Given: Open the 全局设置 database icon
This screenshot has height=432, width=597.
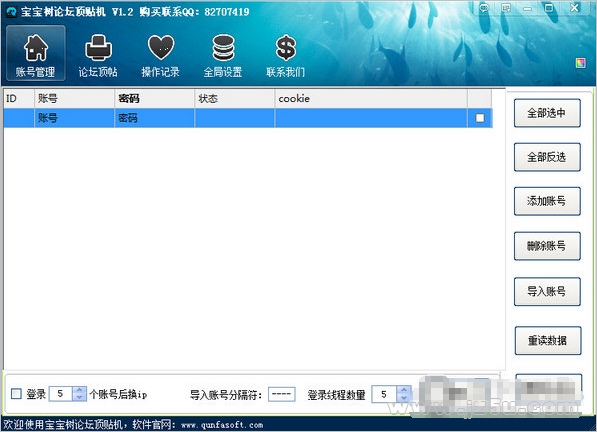Looking at the screenshot, I should [223, 48].
